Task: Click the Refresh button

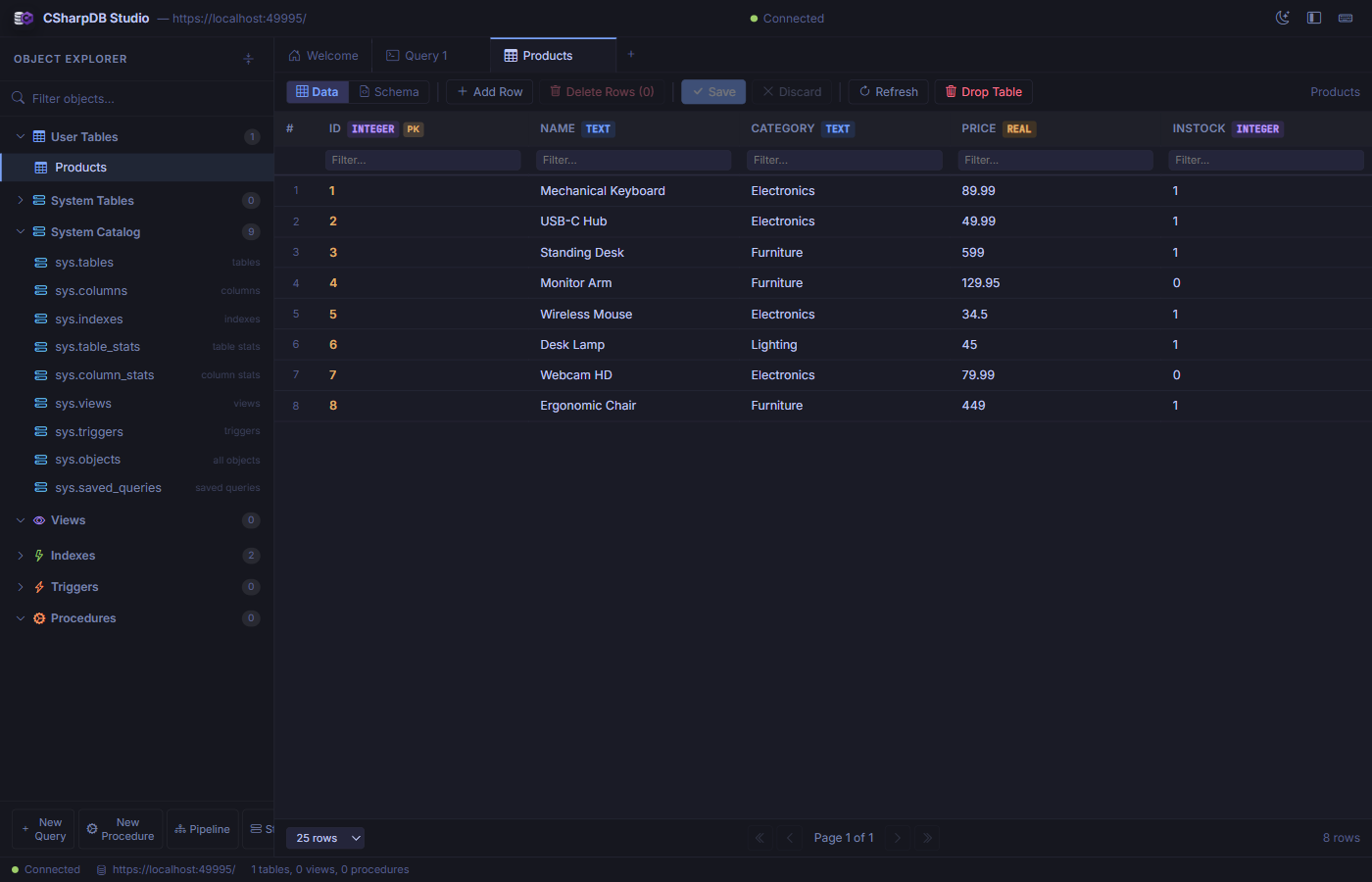Action: [x=888, y=91]
